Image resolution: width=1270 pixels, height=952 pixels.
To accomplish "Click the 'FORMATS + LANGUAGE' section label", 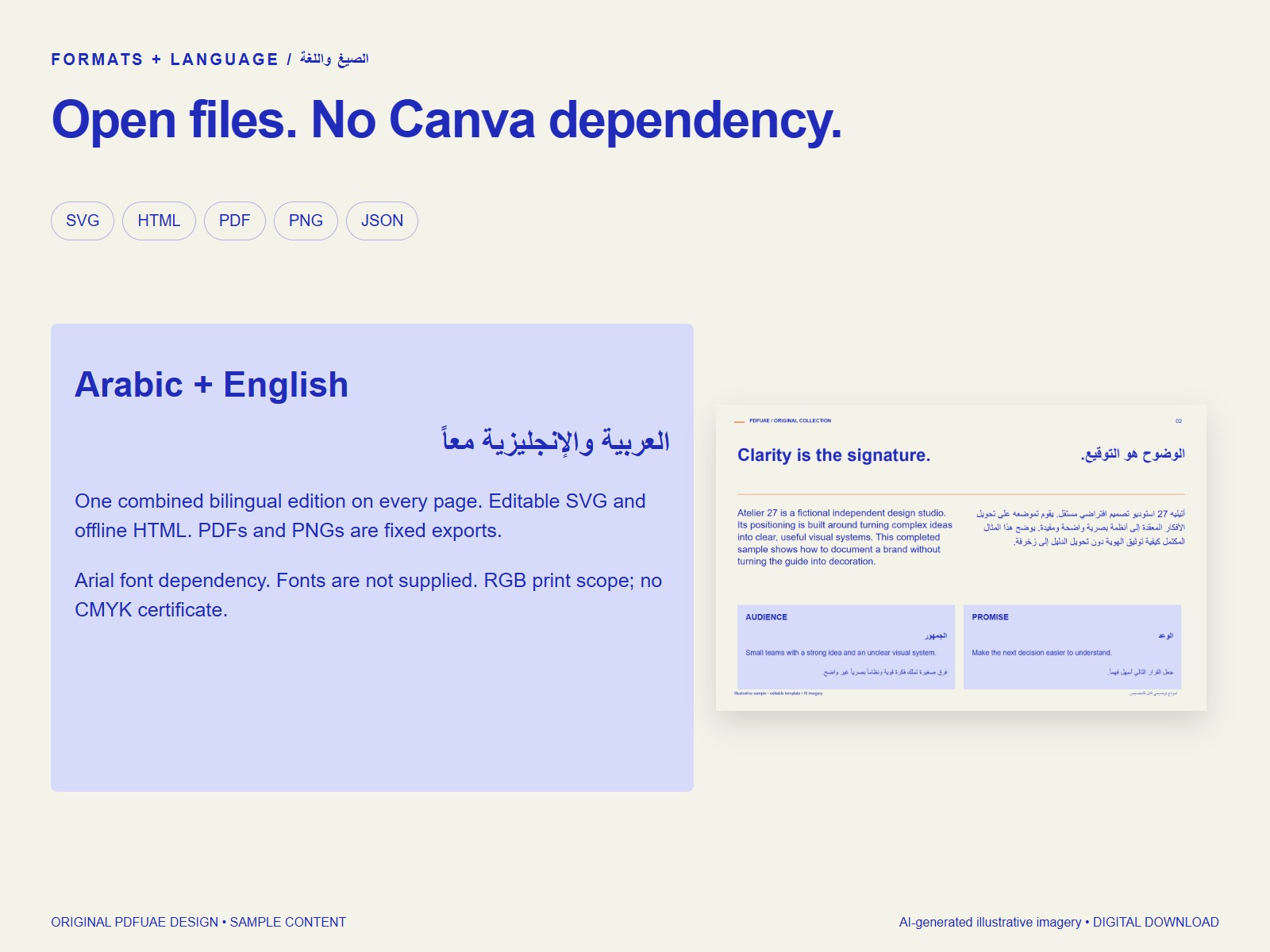I will 165,59.
